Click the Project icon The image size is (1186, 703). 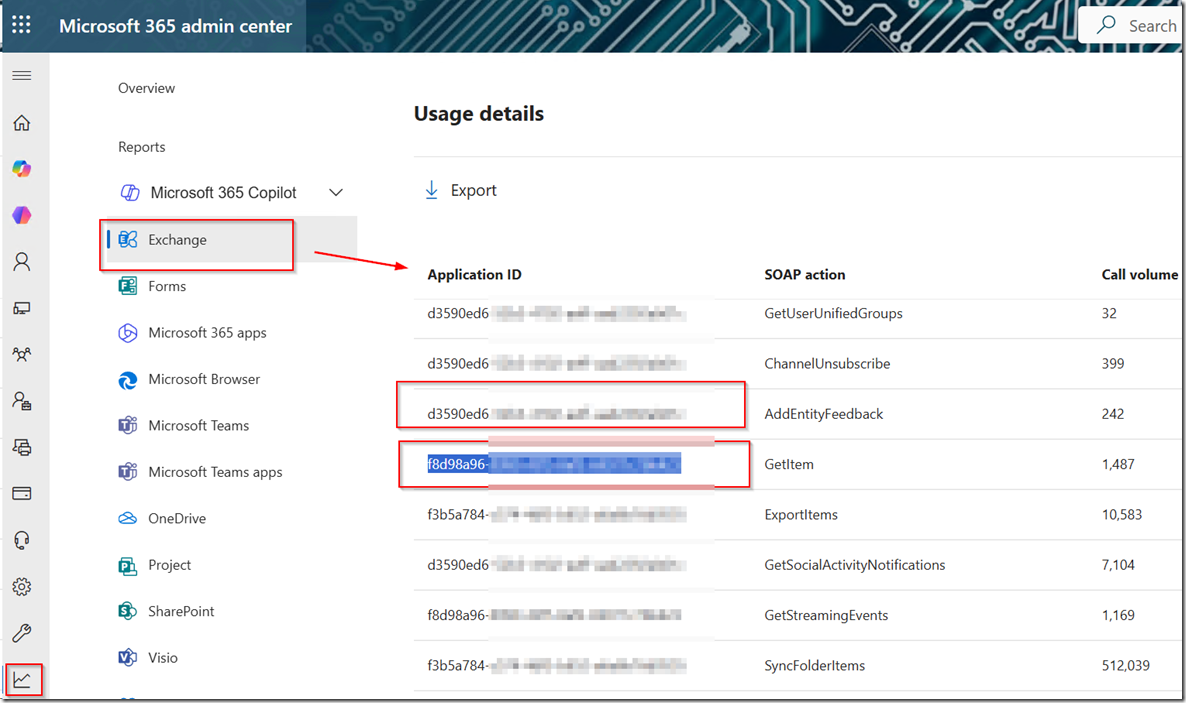point(128,565)
